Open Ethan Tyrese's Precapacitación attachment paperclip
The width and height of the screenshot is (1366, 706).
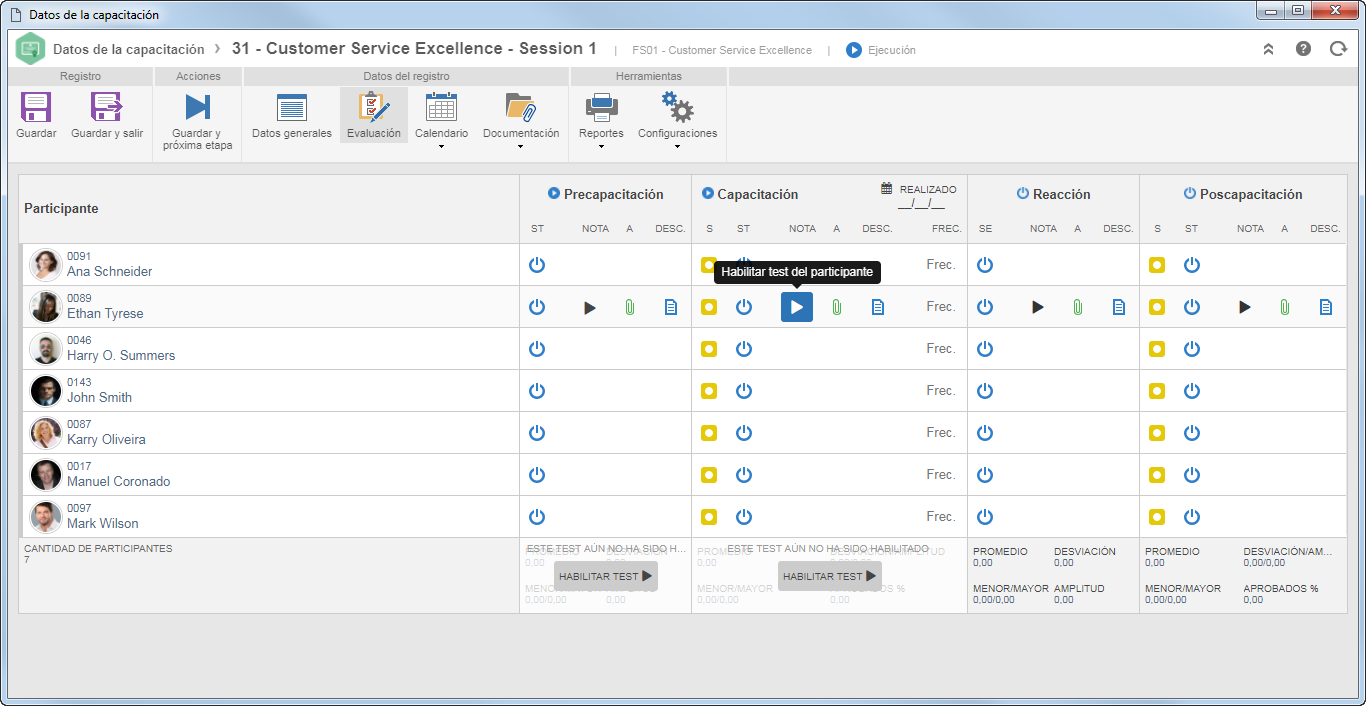[630, 307]
